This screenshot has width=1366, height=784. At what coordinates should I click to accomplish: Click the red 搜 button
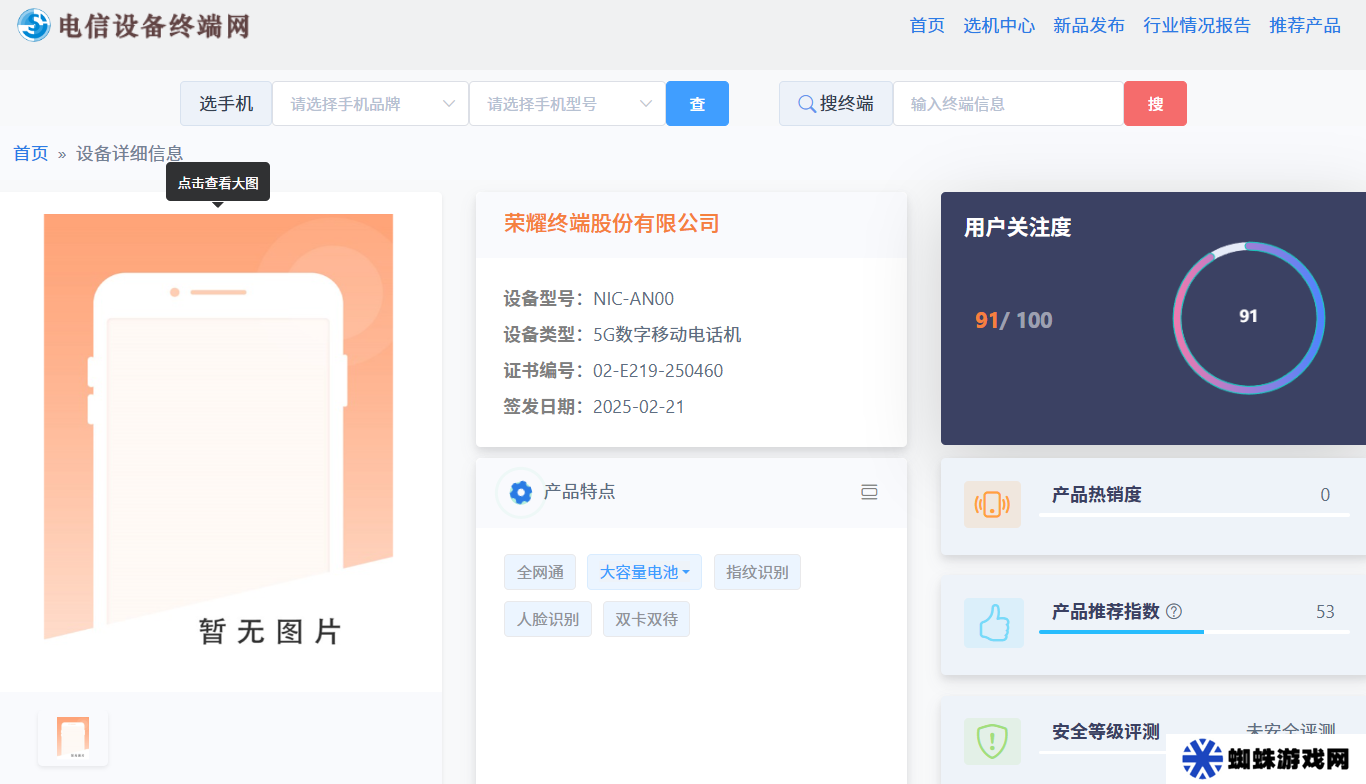coord(1155,103)
